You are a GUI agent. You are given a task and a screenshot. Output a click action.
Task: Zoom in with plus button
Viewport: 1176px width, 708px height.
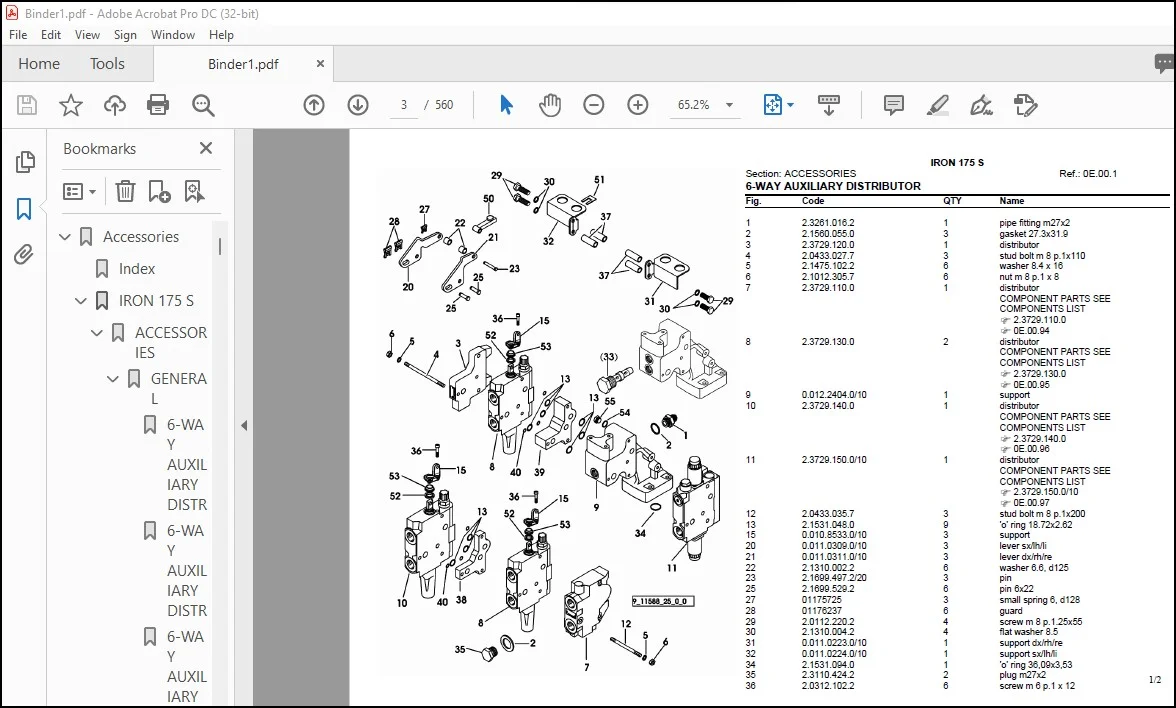pos(638,105)
